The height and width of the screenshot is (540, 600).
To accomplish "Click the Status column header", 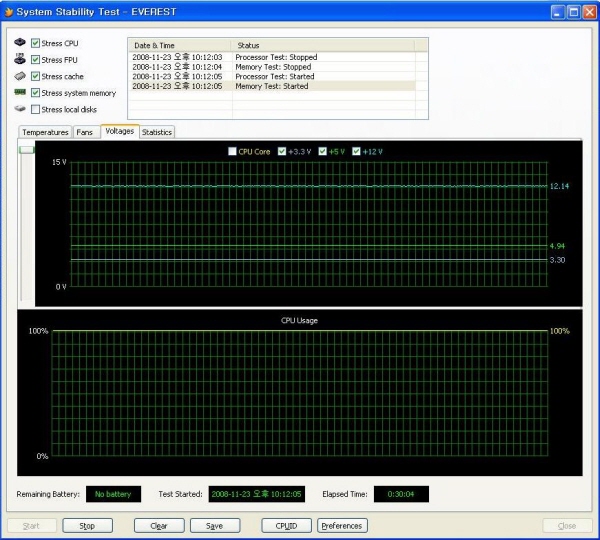I will (x=323, y=45).
